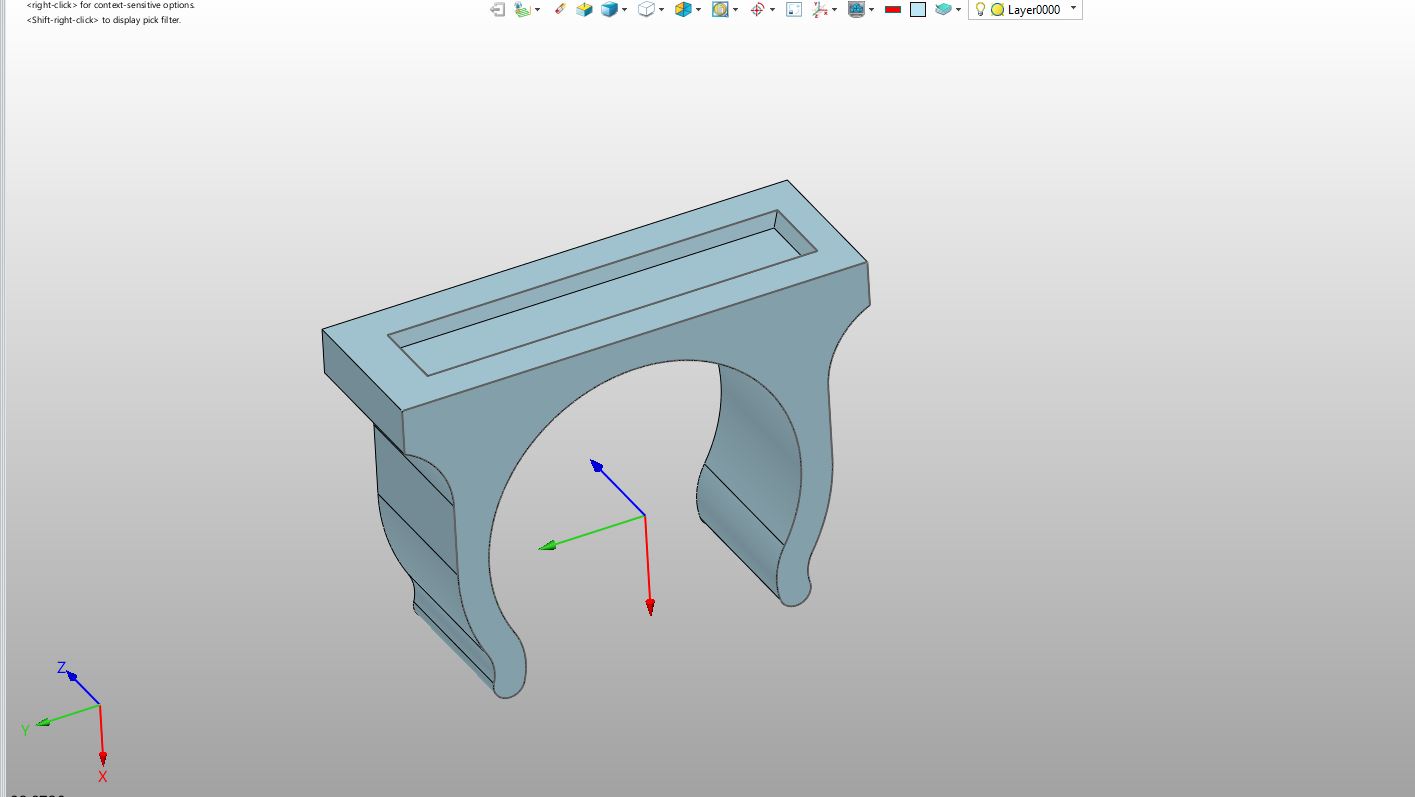Click the '<Shift-right-click> to display pick filter.' hint

pyautogui.click(x=104, y=20)
